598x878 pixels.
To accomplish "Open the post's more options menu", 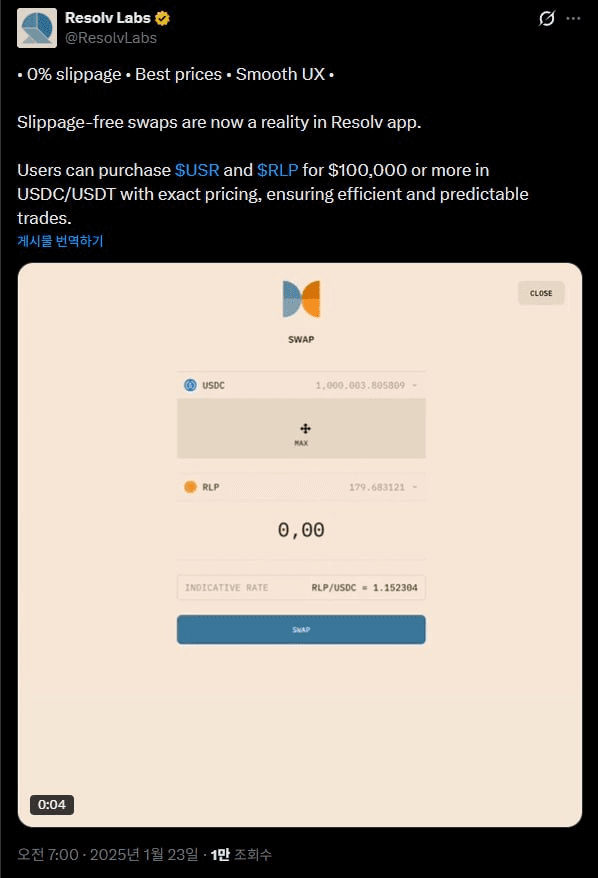I will [573, 17].
